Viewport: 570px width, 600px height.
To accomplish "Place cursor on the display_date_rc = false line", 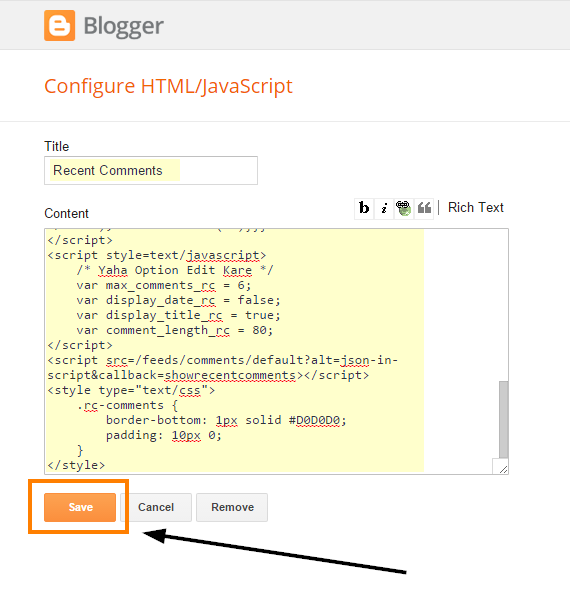I will click(178, 300).
